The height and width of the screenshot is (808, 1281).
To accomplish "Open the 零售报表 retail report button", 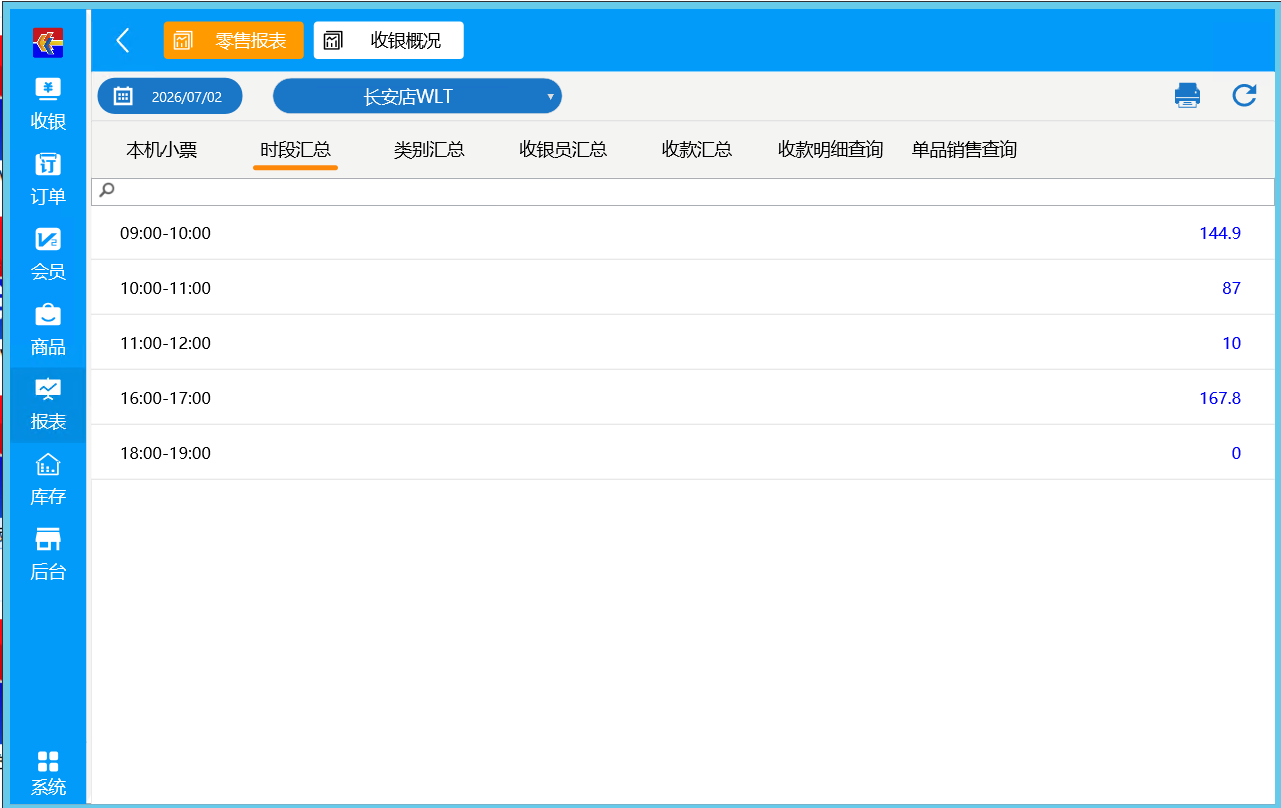I will 234,40.
